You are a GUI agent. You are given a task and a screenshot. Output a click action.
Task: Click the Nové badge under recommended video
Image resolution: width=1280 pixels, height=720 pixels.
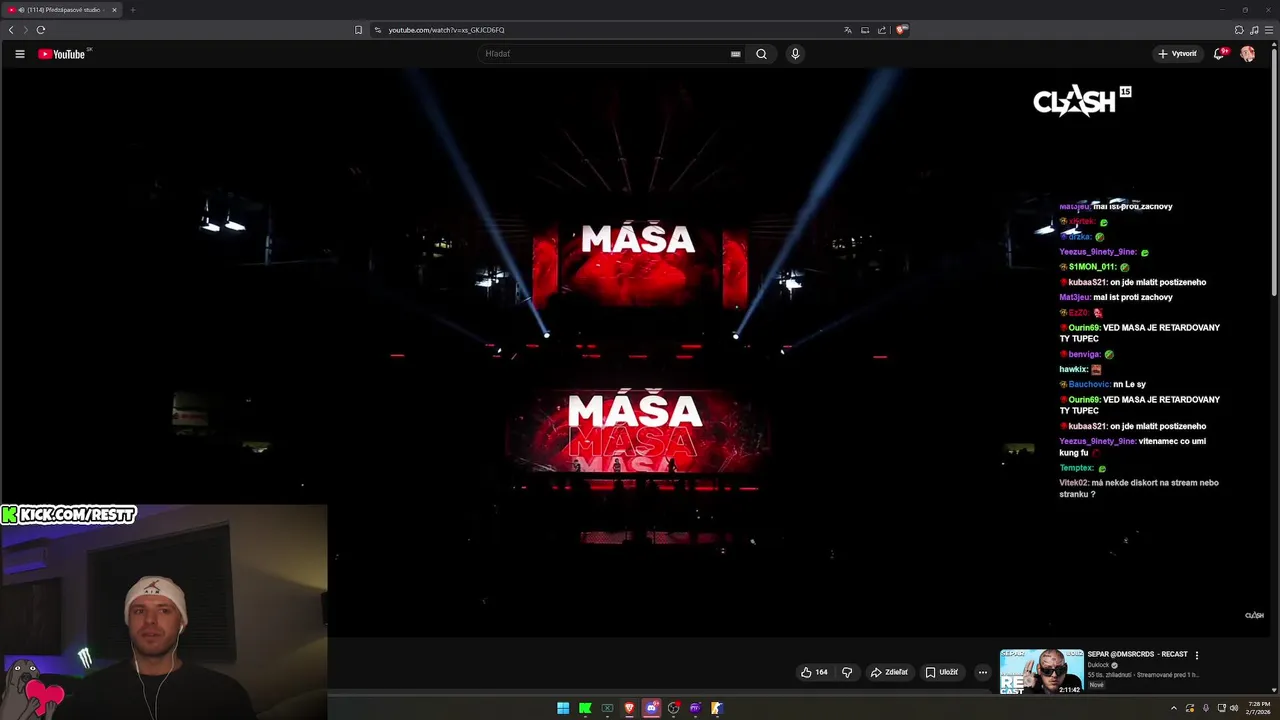coord(1096,685)
